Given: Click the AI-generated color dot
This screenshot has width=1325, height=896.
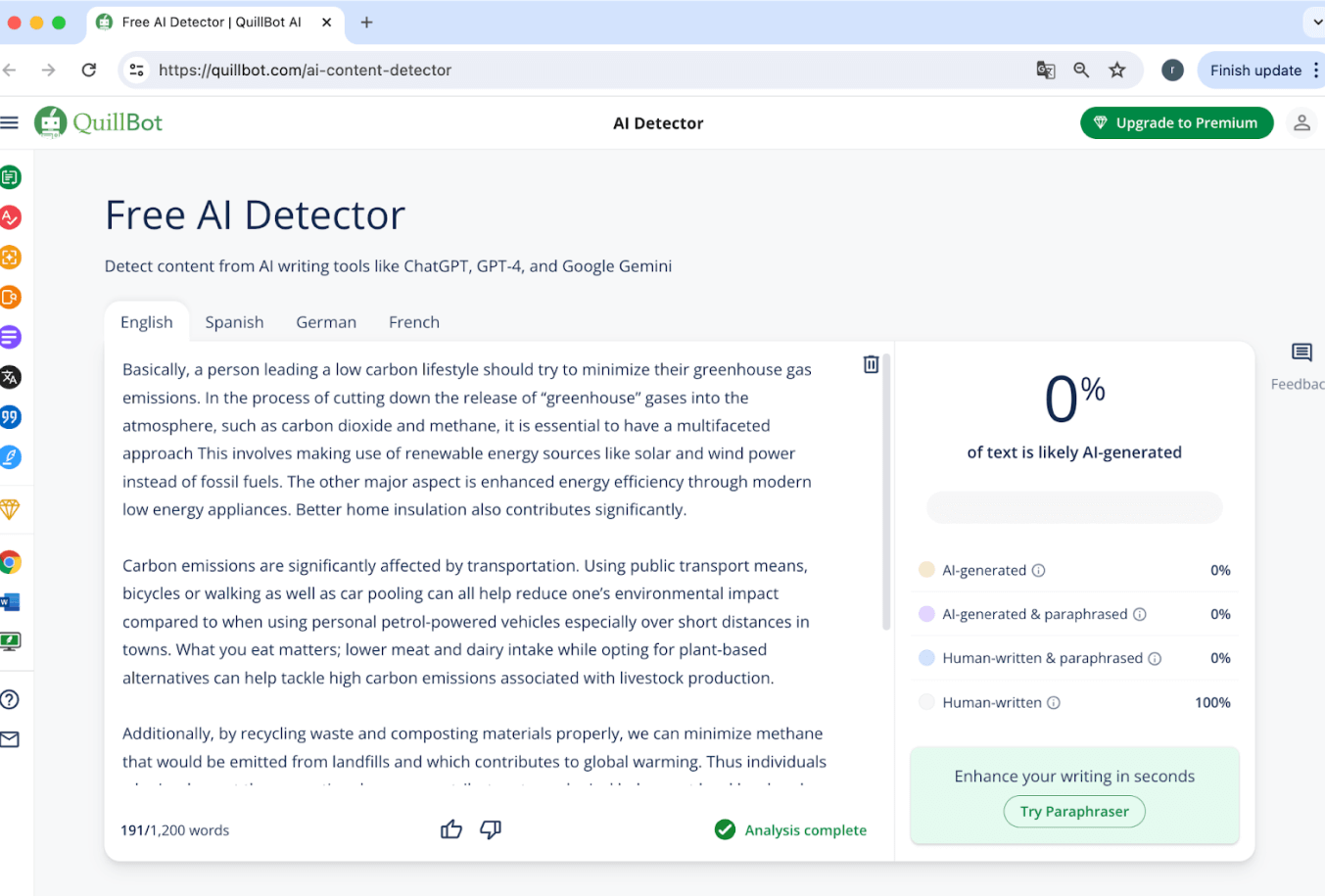Looking at the screenshot, I should (x=926, y=570).
